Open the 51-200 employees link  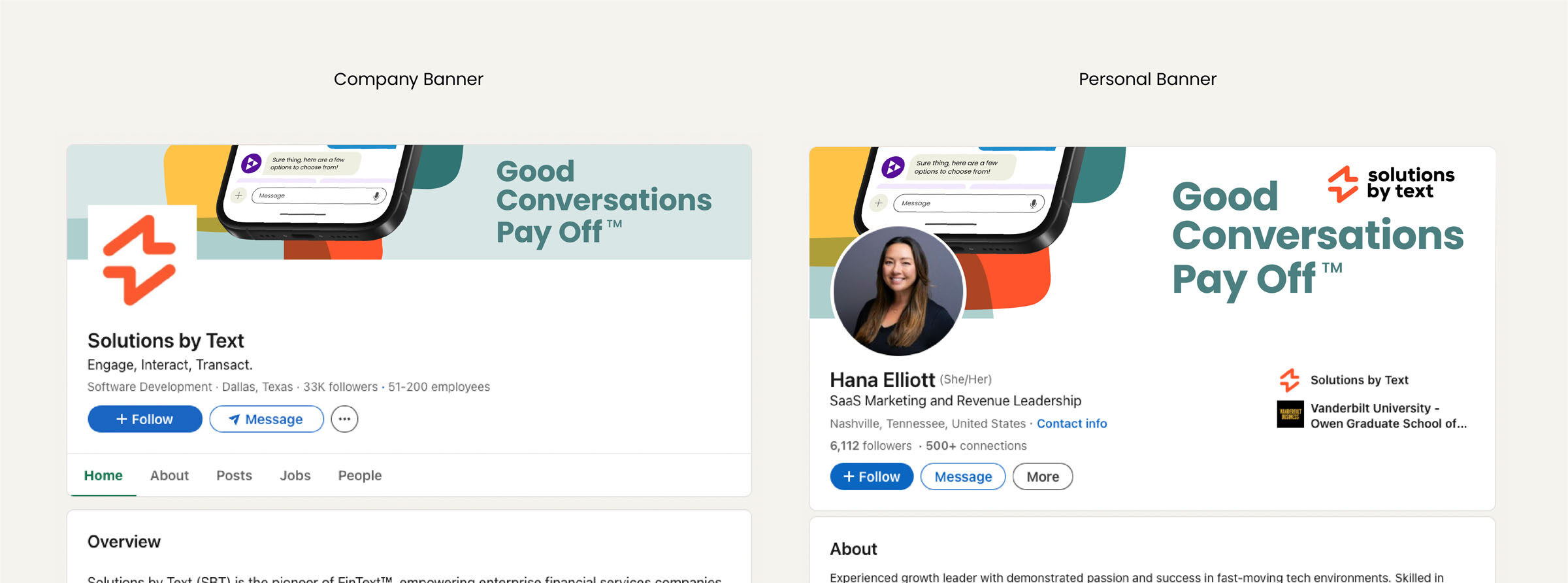point(438,387)
